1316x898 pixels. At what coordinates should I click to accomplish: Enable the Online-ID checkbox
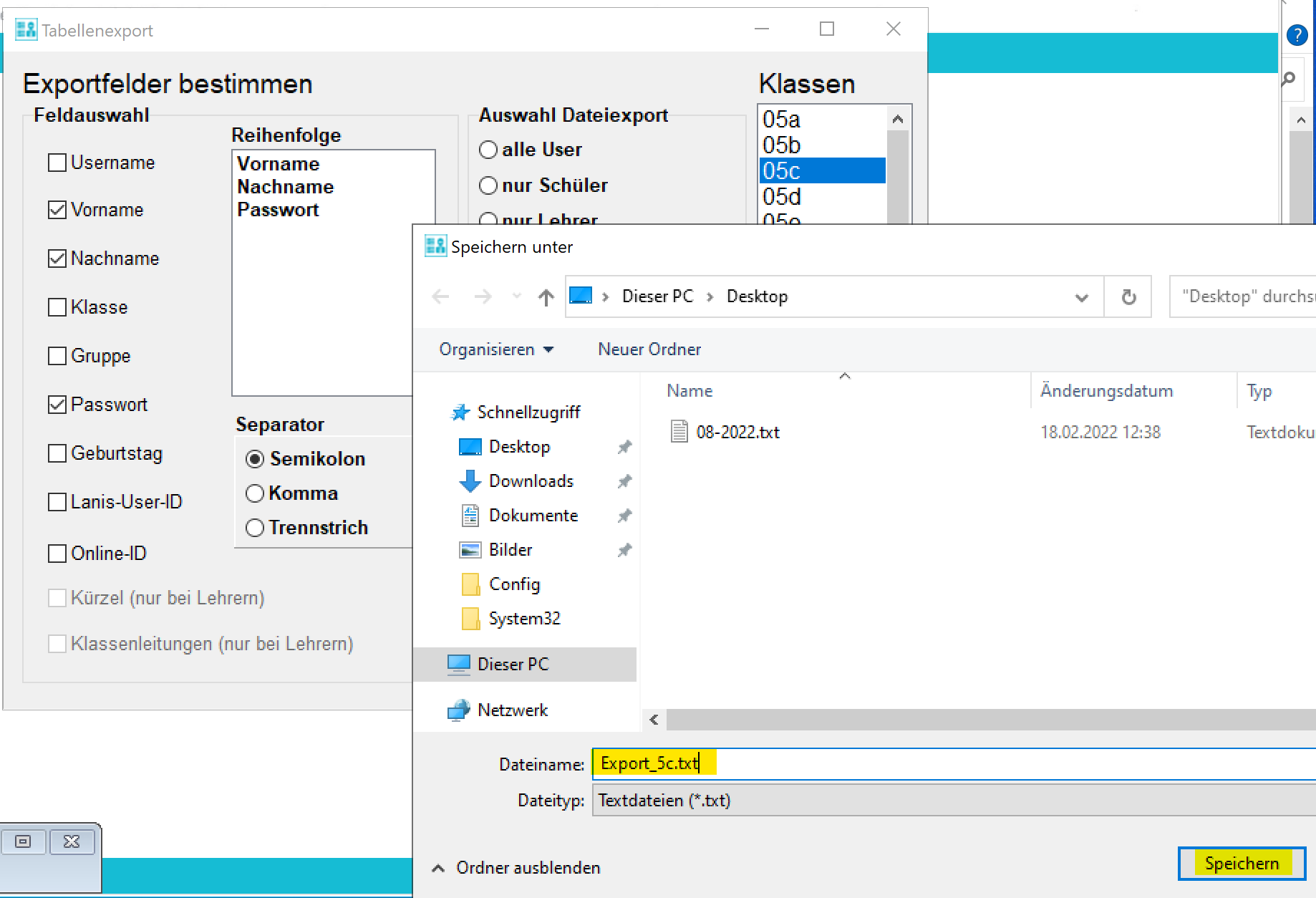coord(57,554)
